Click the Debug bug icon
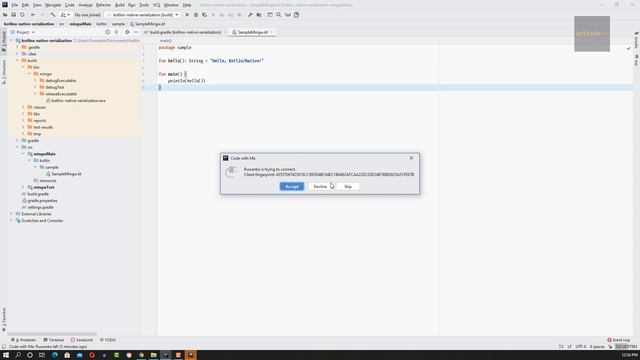Viewport: 640px width, 360px height. point(196,15)
